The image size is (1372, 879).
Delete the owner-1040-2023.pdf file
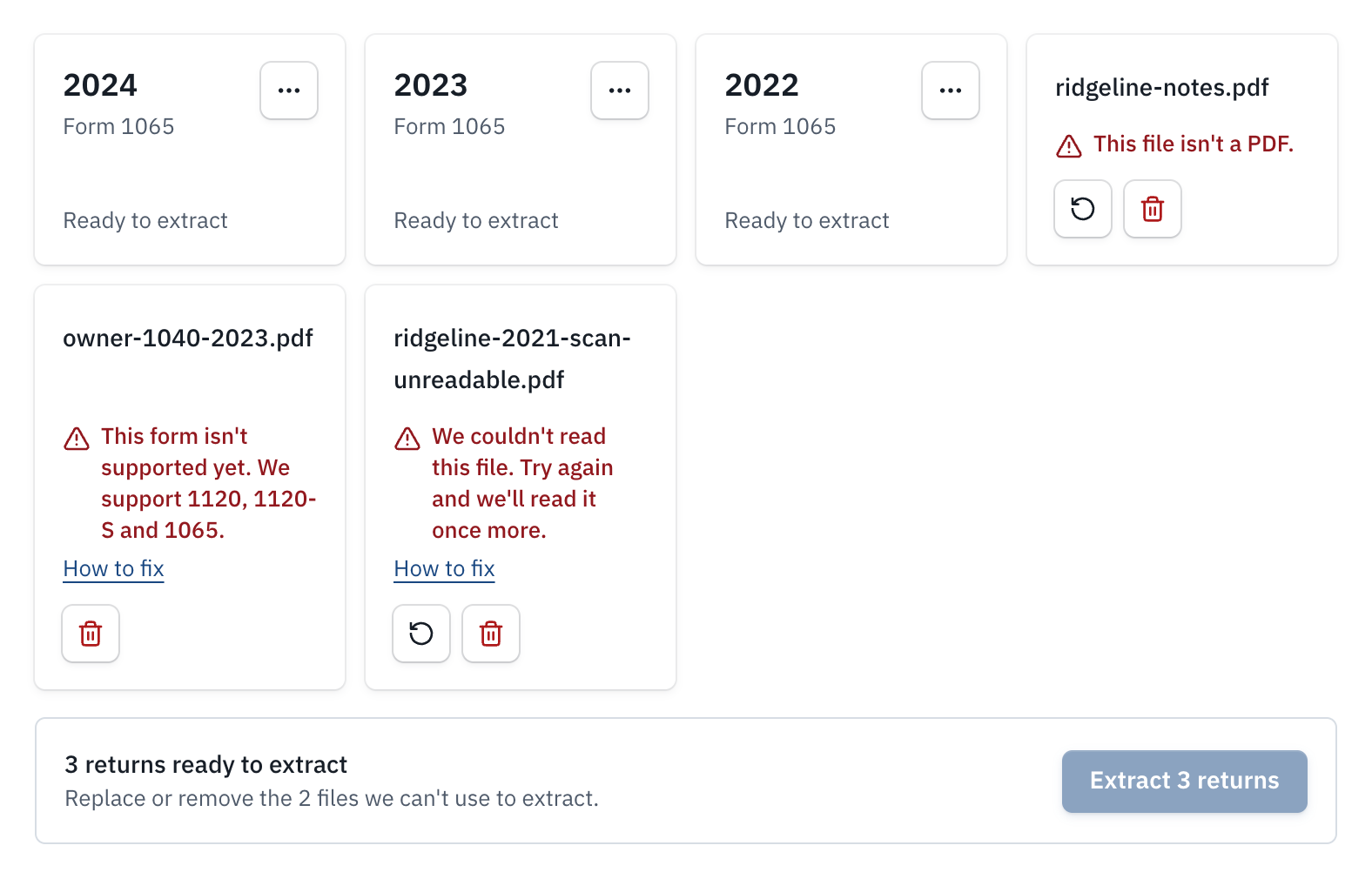pyautogui.click(x=91, y=634)
